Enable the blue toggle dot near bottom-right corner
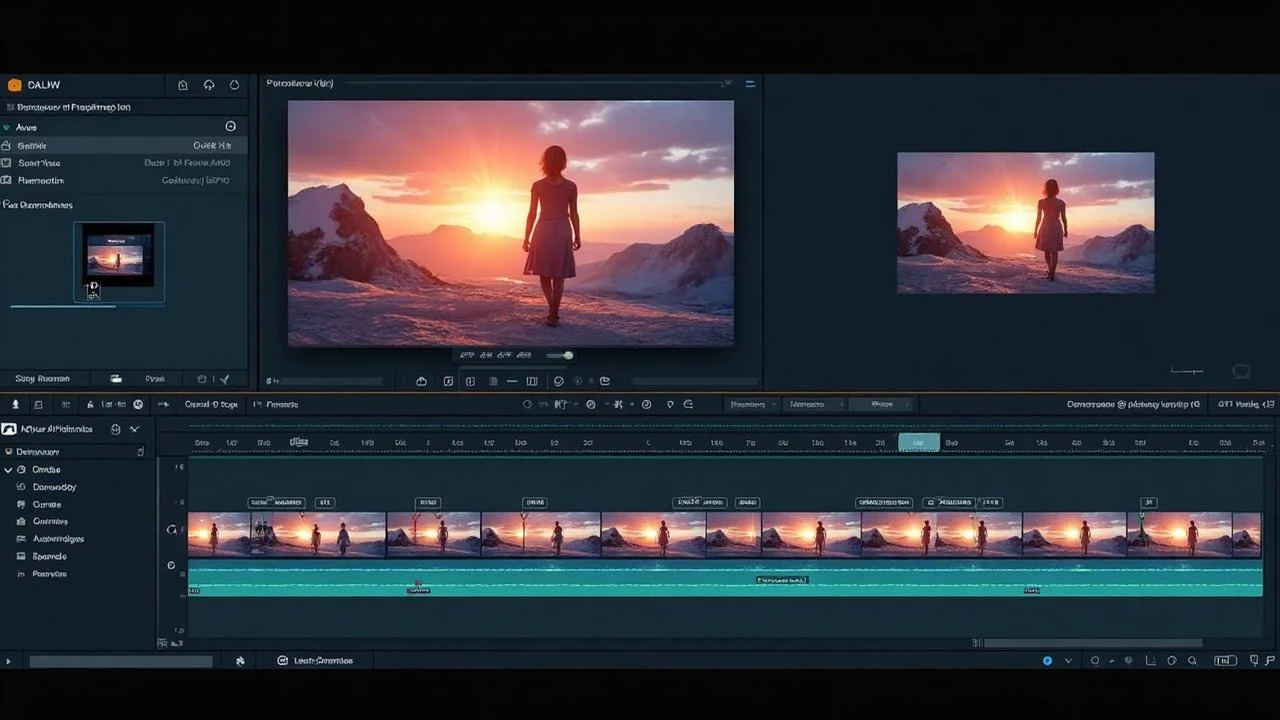This screenshot has width=1280, height=720. [x=1047, y=661]
